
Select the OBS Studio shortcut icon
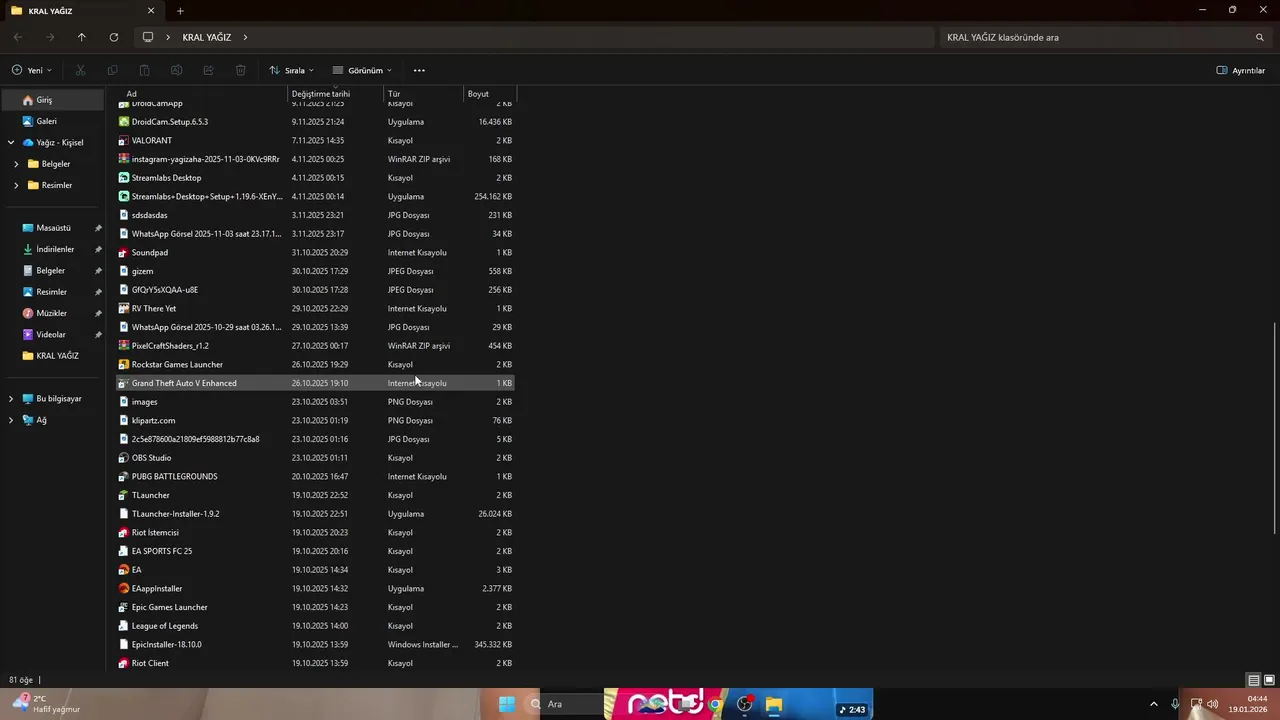pyautogui.click(x=124, y=458)
